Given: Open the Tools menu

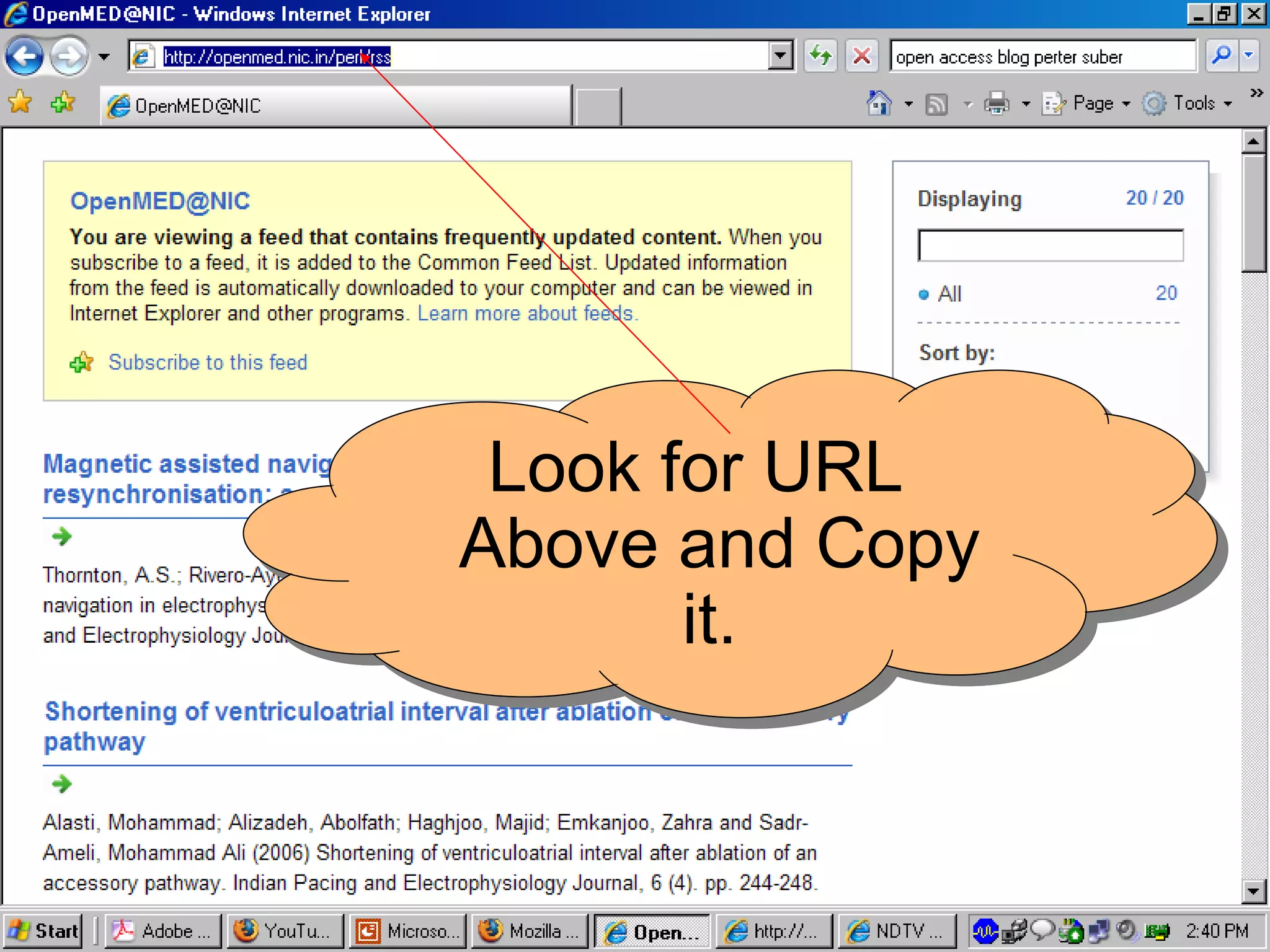Looking at the screenshot, I should (1187, 103).
